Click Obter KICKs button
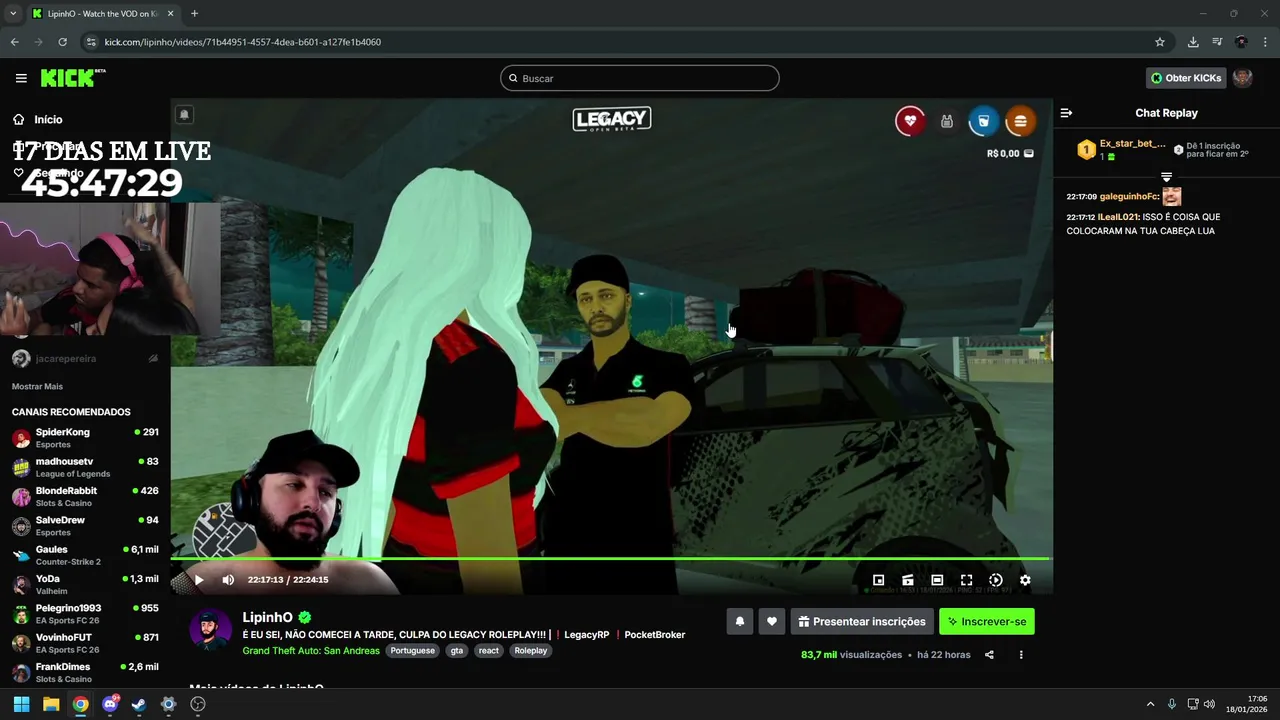The height and width of the screenshot is (720, 1280). tap(1186, 78)
